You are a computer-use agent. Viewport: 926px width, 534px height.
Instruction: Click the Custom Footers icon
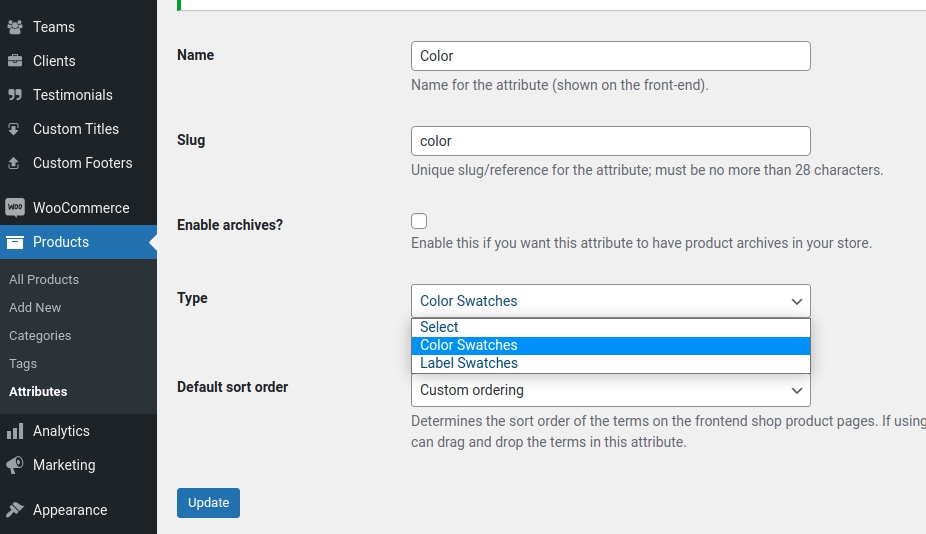(15, 163)
